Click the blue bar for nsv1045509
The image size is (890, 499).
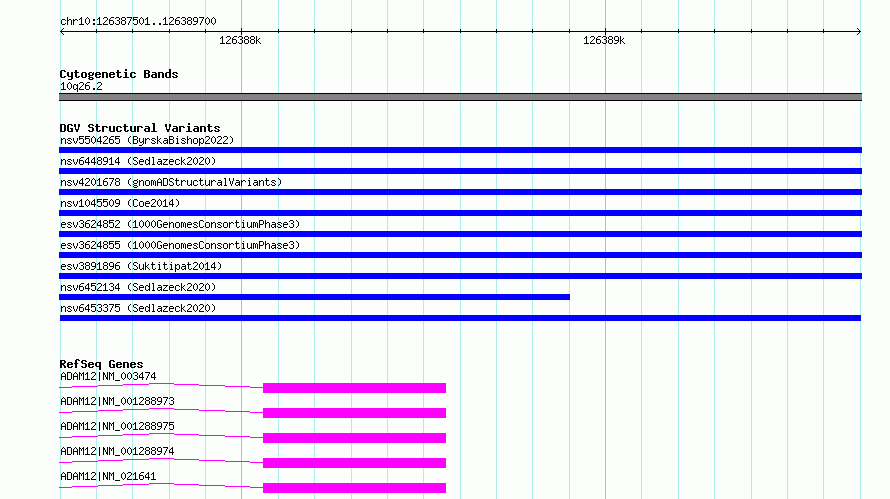point(460,213)
